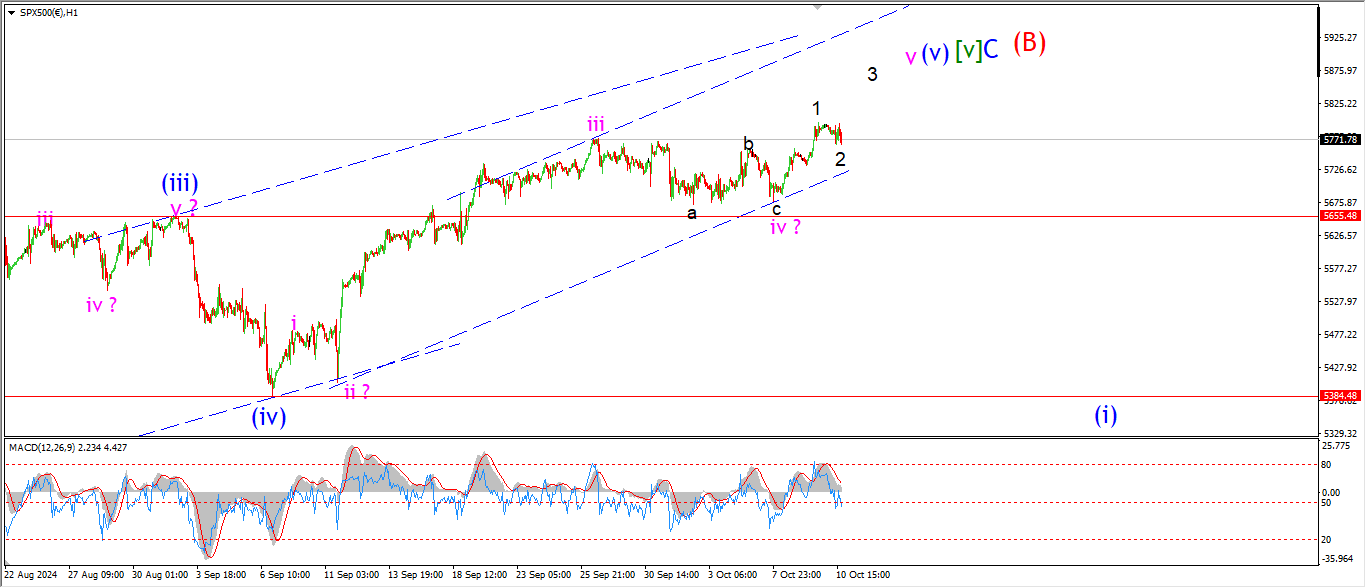
Task: Select the blue (iii) wave label
Action: tap(180, 183)
